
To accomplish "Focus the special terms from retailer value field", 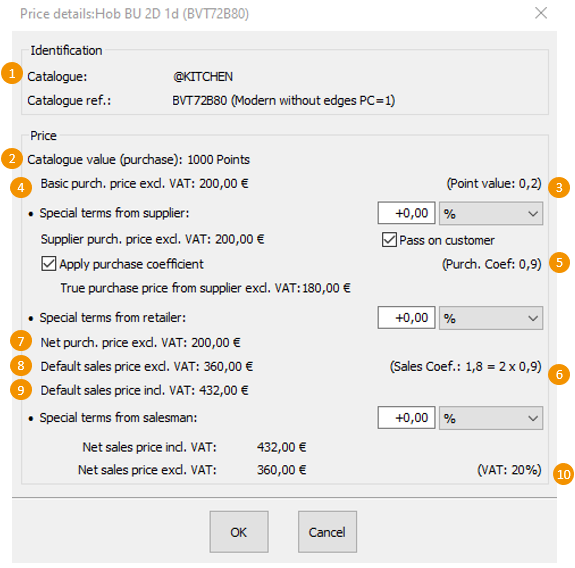I will coord(406,318).
